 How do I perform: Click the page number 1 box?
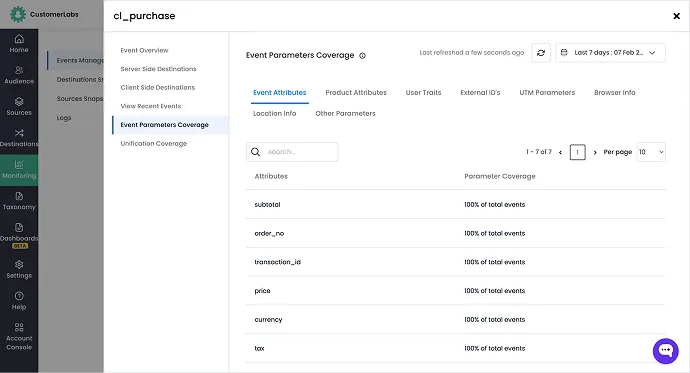click(577, 152)
